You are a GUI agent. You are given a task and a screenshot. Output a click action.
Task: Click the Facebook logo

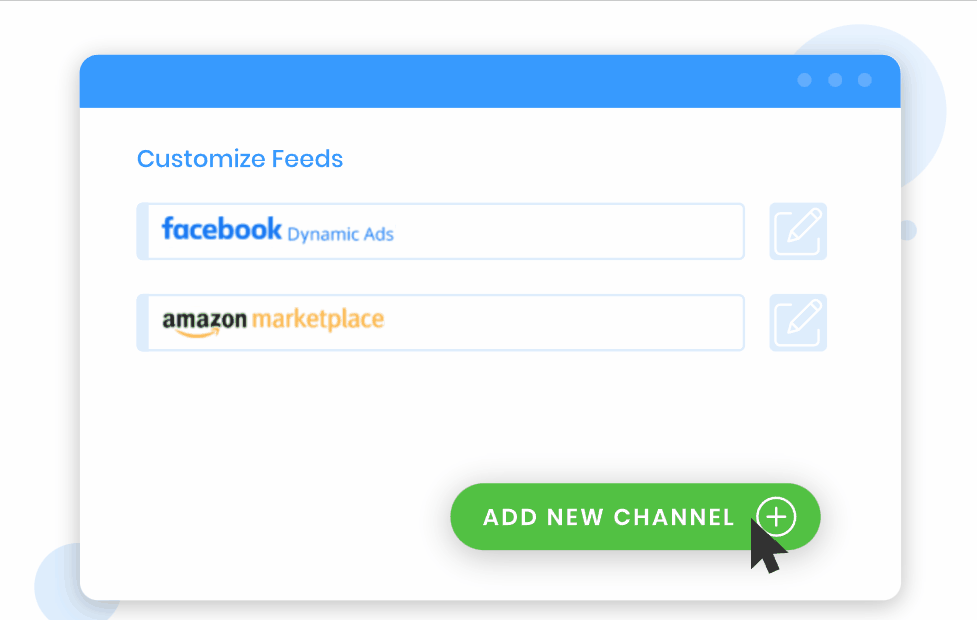click(x=221, y=229)
